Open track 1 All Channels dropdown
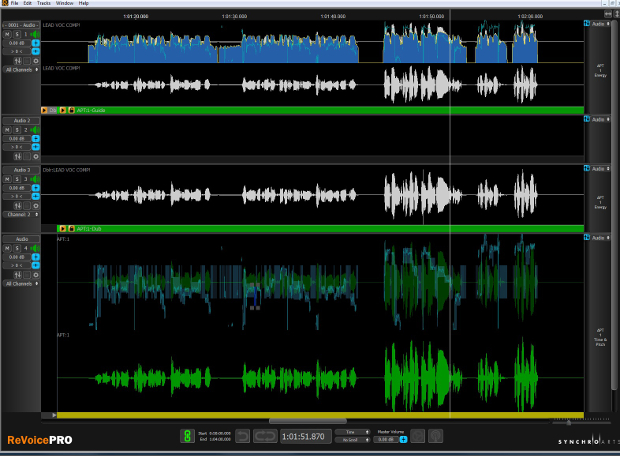 pos(21,70)
